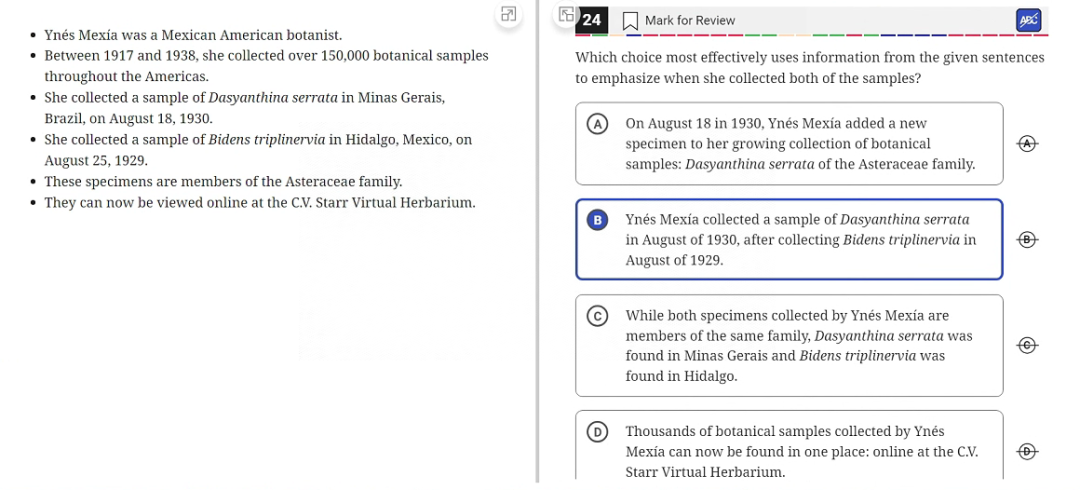Strike out answer A with crossed-A icon

(x=1027, y=143)
